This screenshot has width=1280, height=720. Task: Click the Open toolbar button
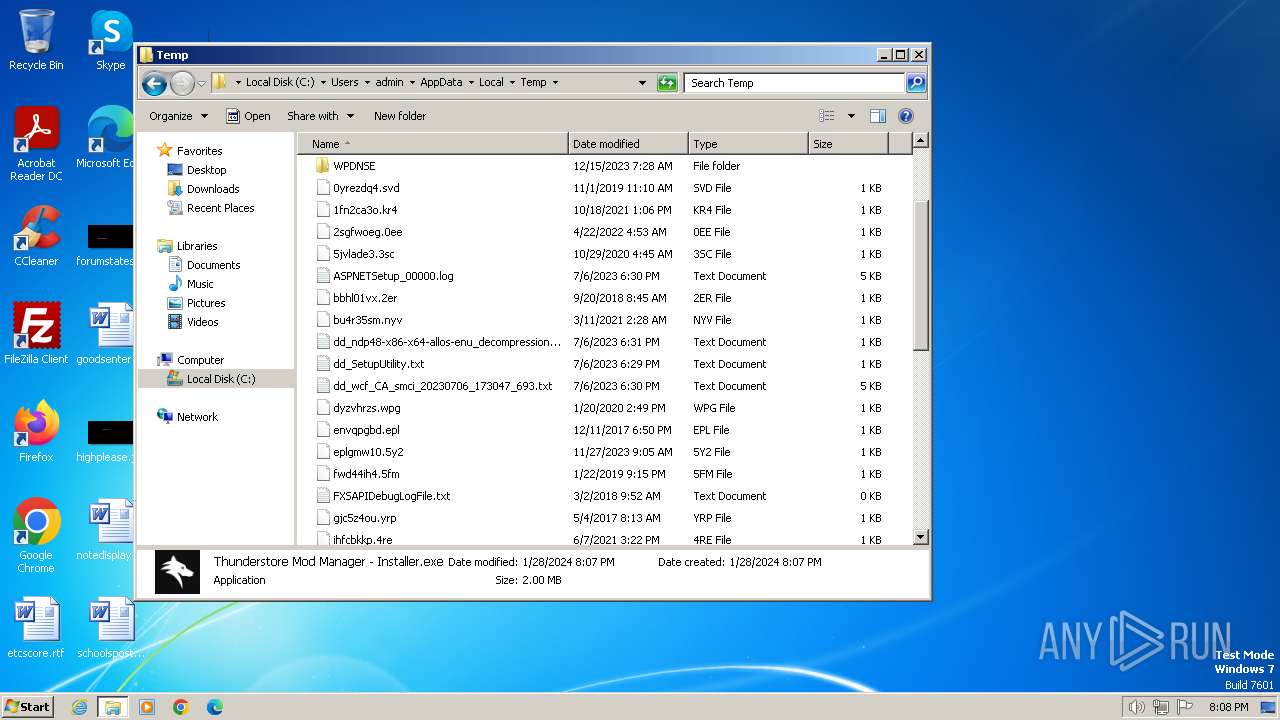[248, 116]
